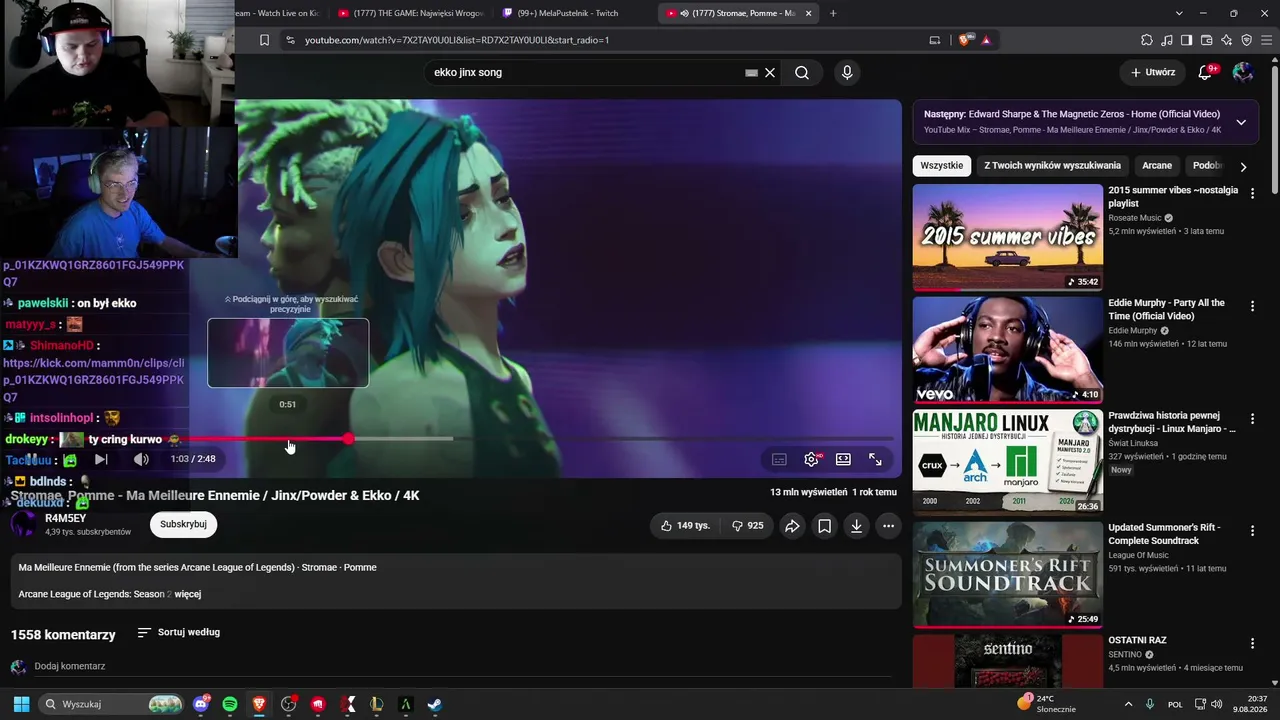This screenshot has height=720, width=1280.
Task: Open the account avatar menu
Action: [x=1243, y=72]
